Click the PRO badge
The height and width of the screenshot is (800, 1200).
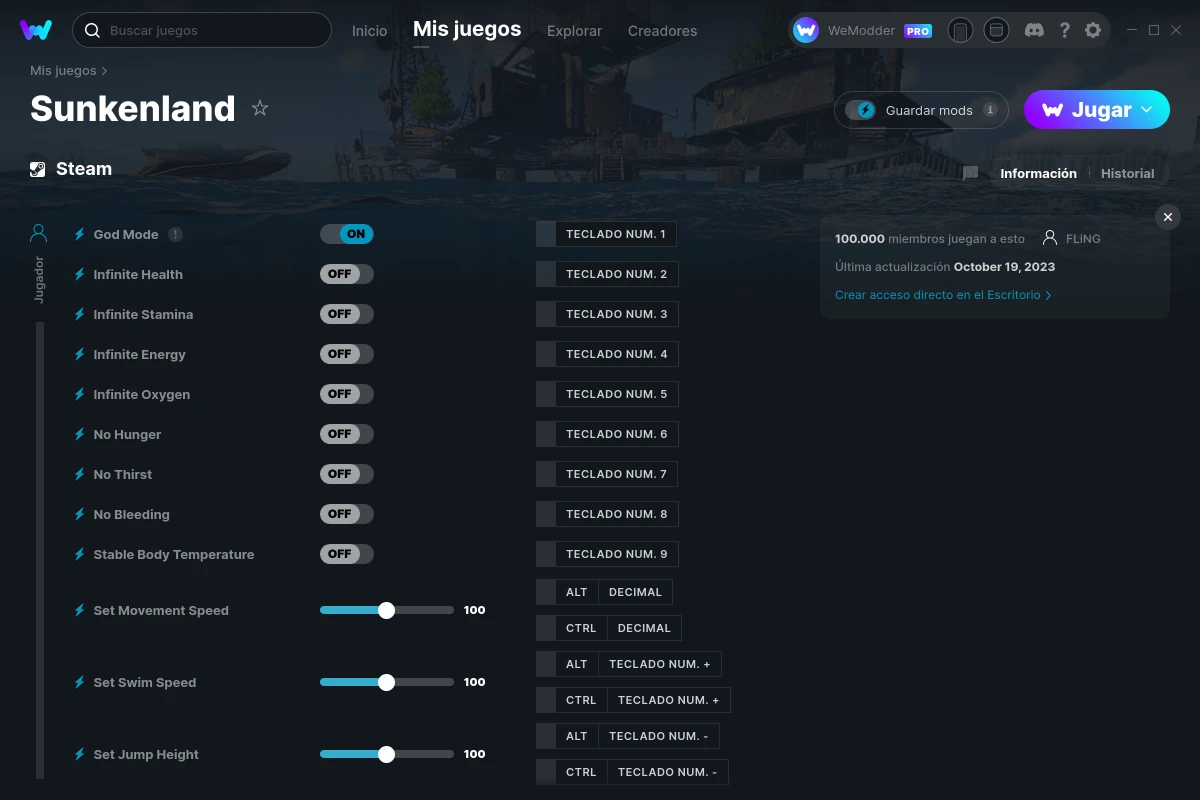click(918, 31)
